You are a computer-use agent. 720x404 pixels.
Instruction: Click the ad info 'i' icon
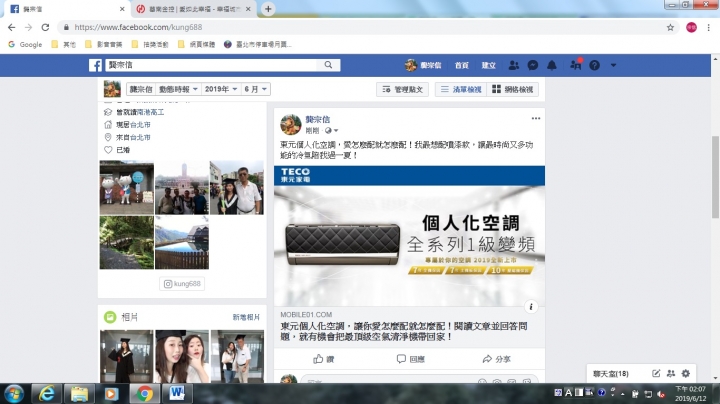pyautogui.click(x=531, y=307)
